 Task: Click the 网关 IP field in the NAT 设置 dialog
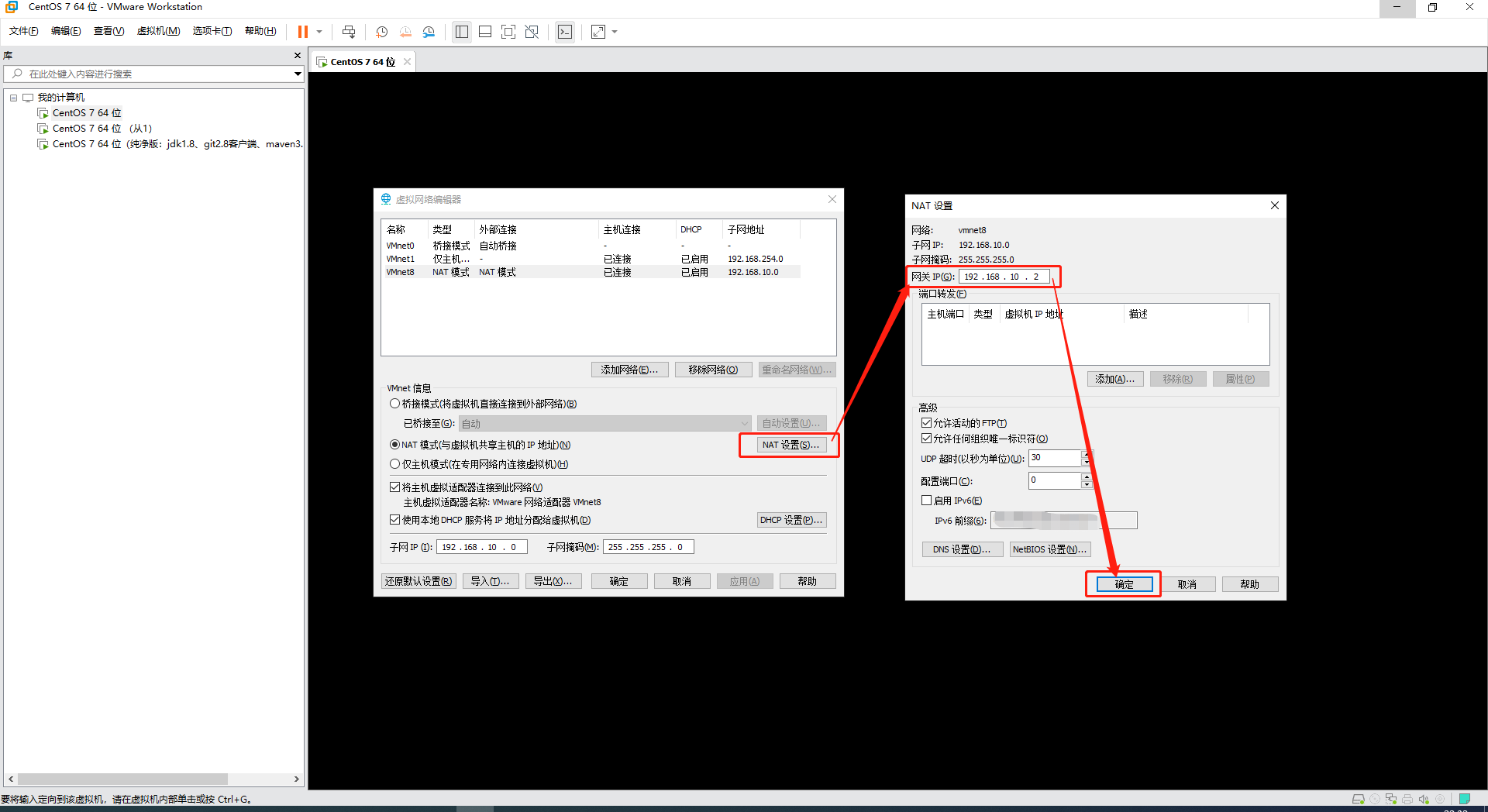click(1004, 277)
